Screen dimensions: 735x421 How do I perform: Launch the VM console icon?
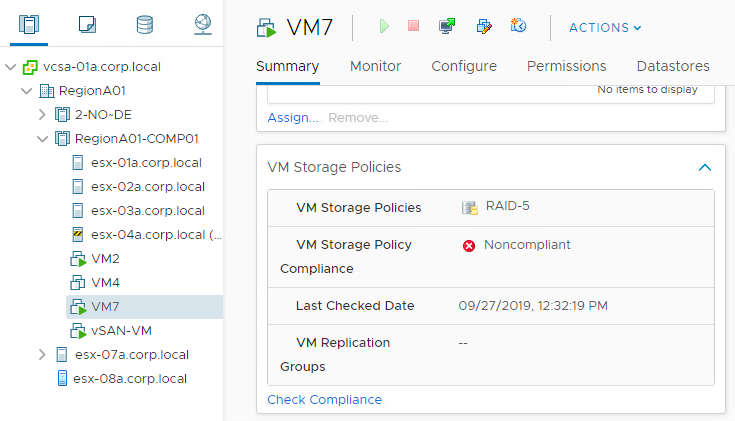[447, 26]
